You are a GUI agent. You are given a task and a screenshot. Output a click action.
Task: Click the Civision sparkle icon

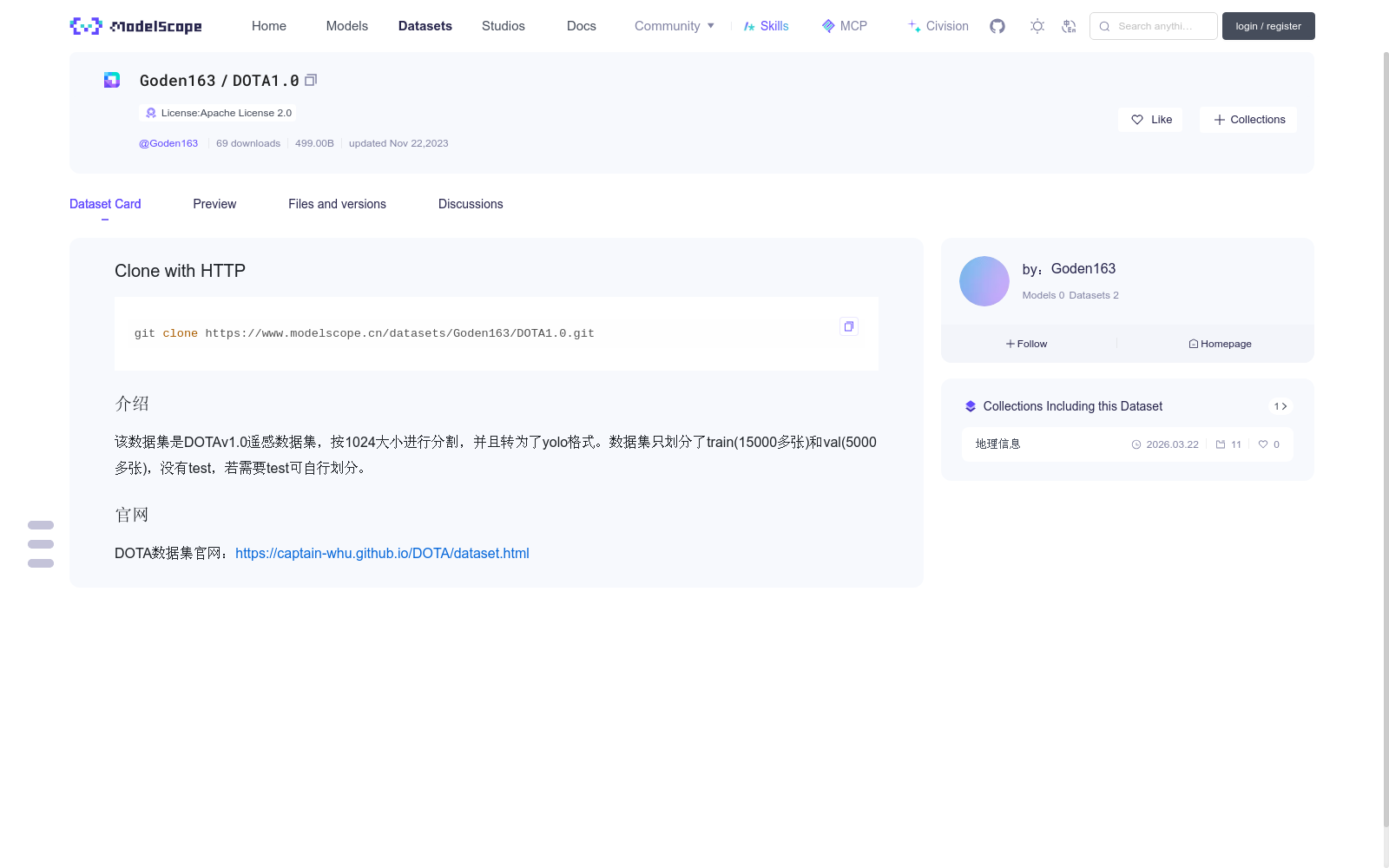pos(915,26)
